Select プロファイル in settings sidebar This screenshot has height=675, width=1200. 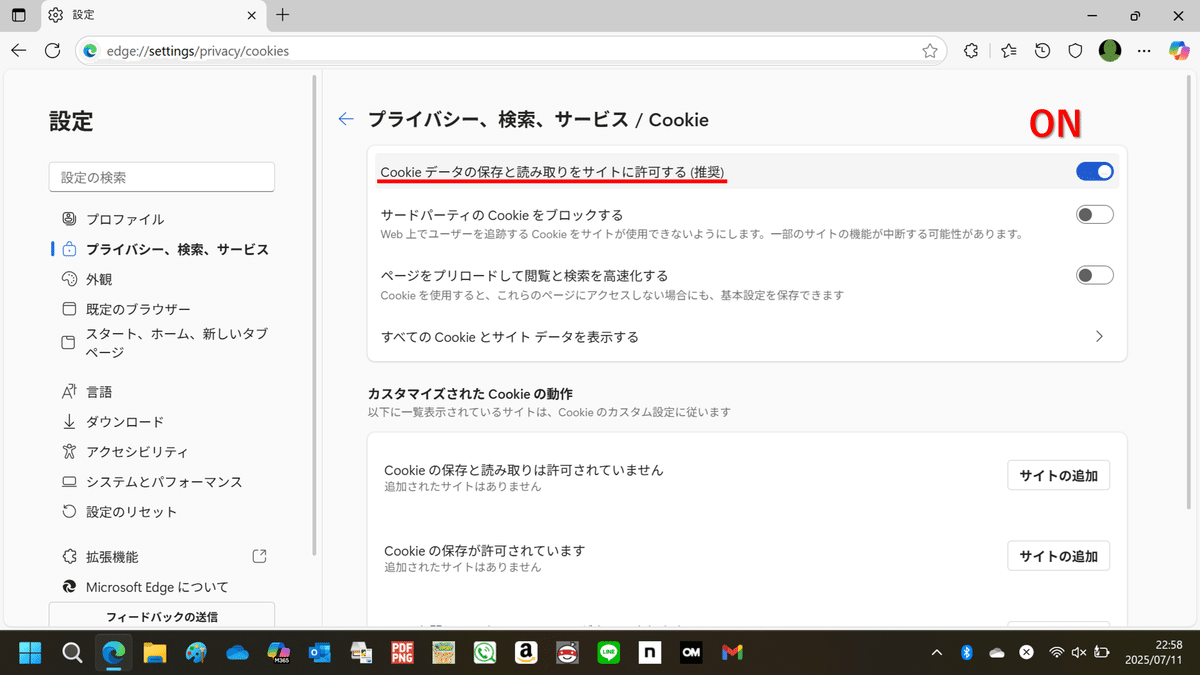click(x=125, y=219)
